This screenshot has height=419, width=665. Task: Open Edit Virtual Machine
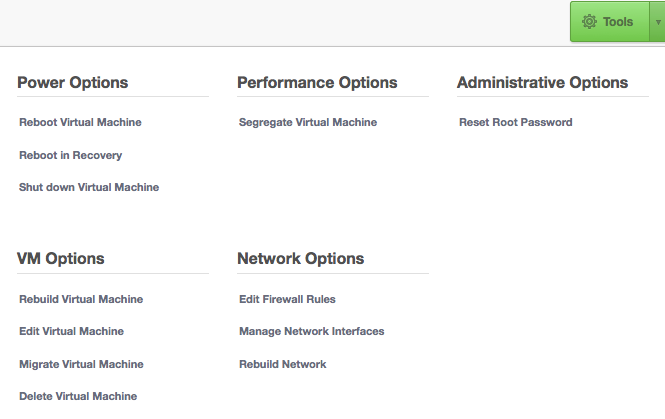point(71,331)
